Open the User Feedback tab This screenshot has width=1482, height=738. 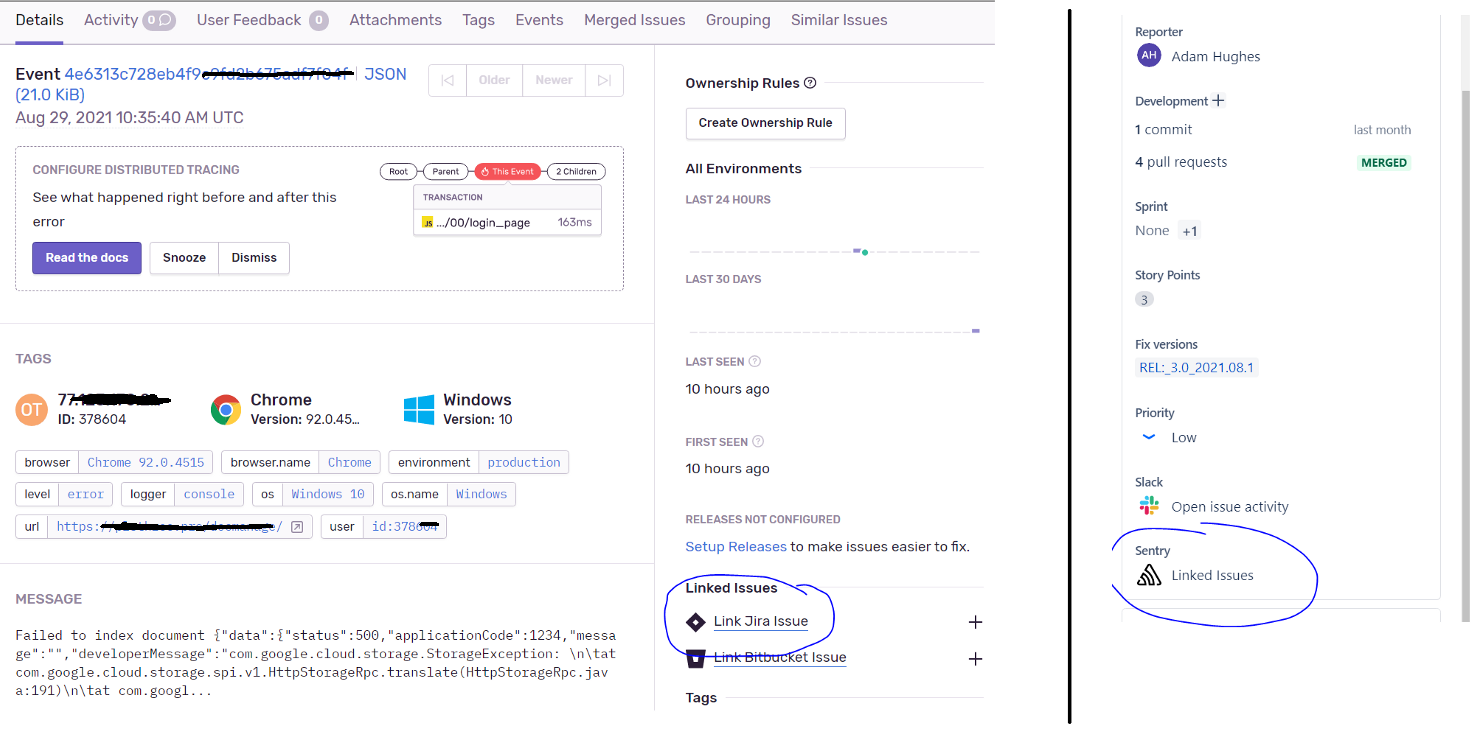pyautogui.click(x=247, y=19)
